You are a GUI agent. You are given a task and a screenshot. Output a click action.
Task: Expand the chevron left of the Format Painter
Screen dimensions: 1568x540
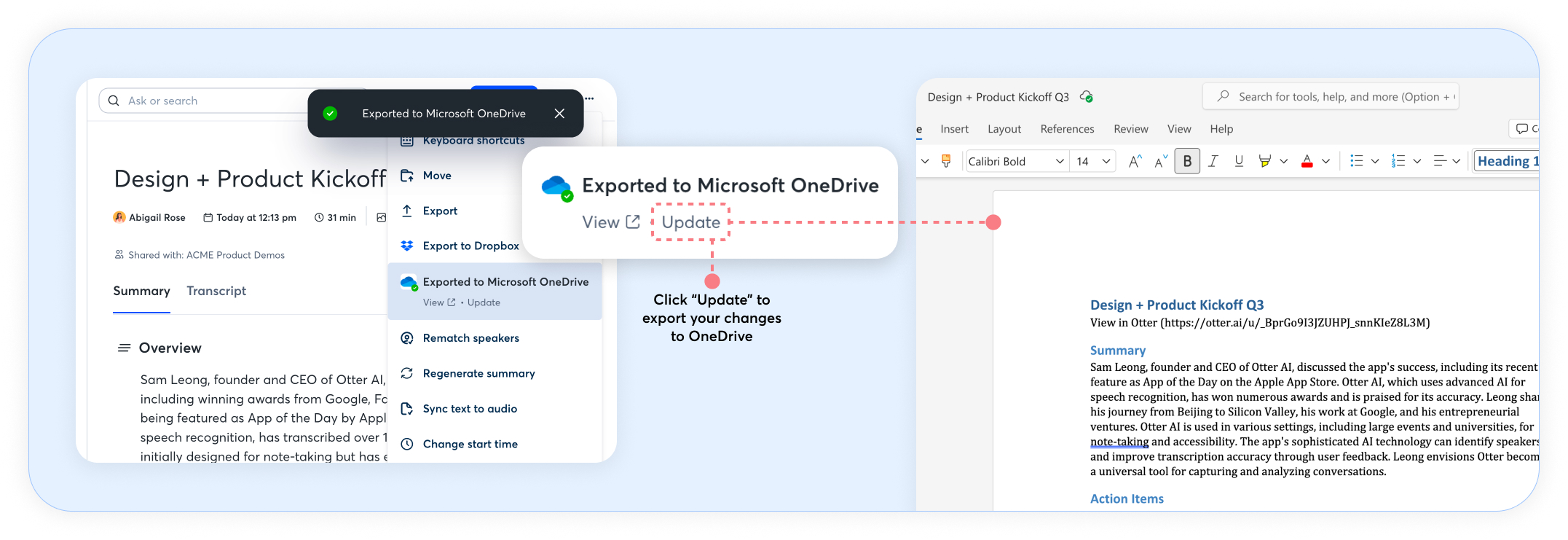[925, 161]
